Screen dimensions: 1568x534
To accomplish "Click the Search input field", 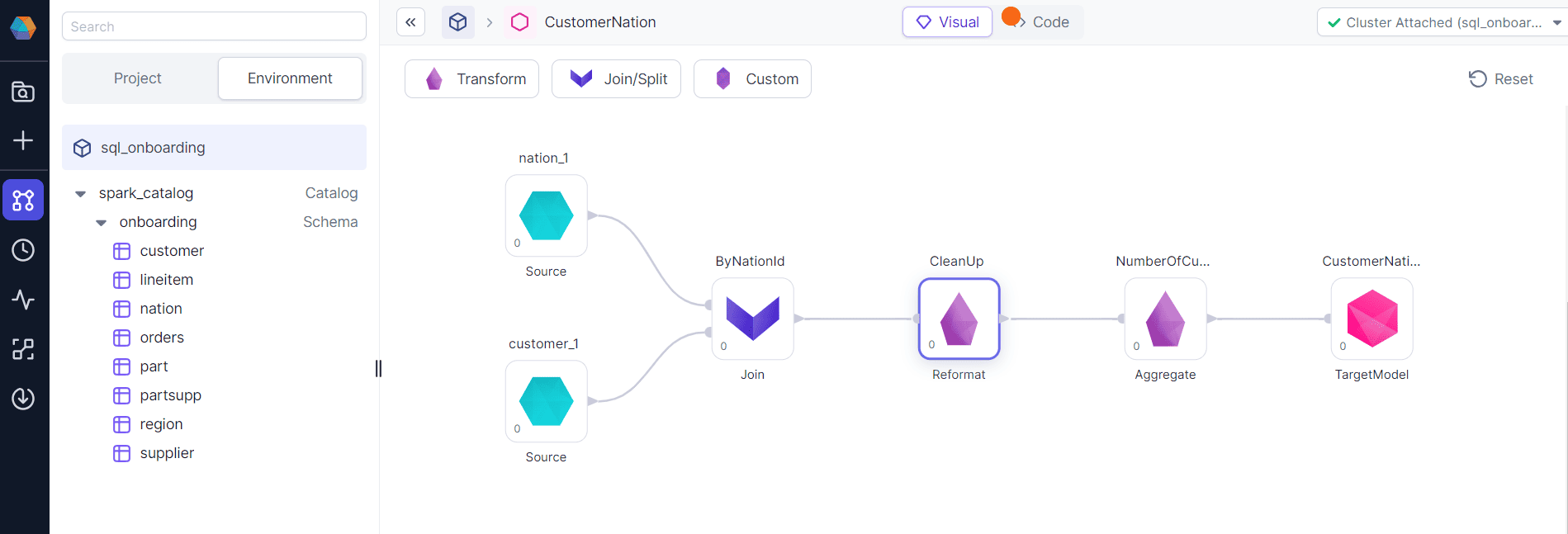I will (214, 26).
